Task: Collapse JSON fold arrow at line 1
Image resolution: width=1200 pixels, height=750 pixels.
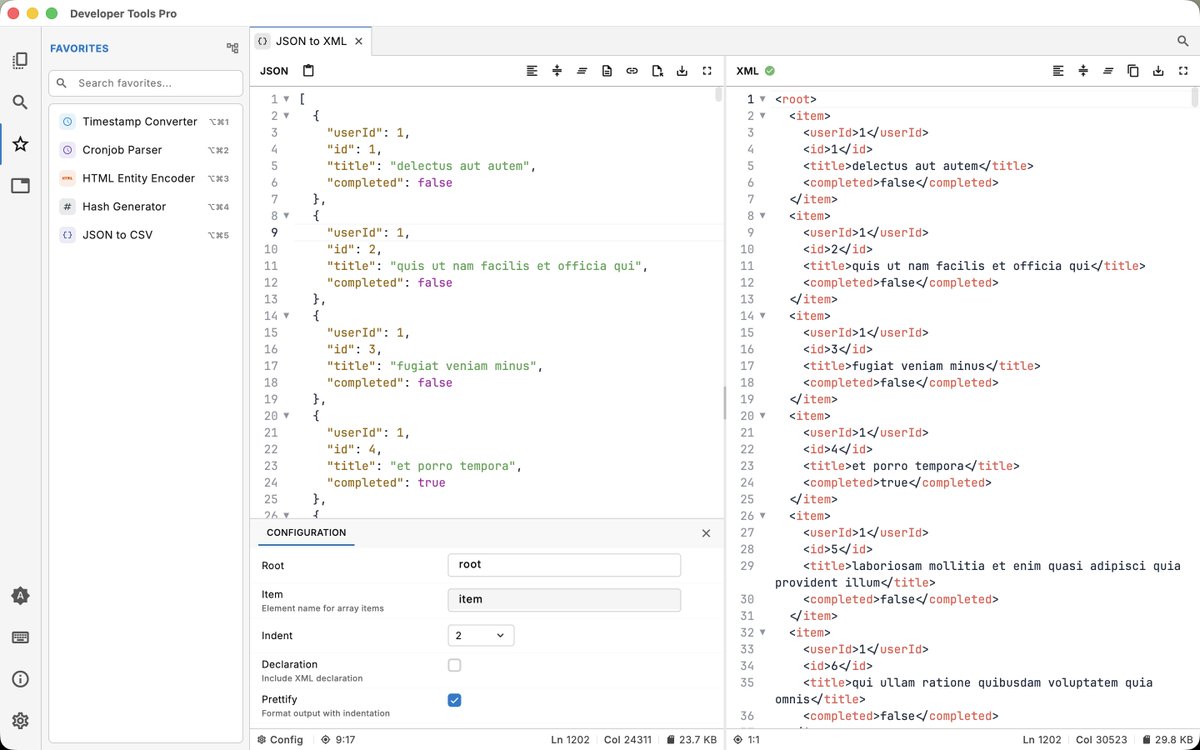Action: point(286,99)
